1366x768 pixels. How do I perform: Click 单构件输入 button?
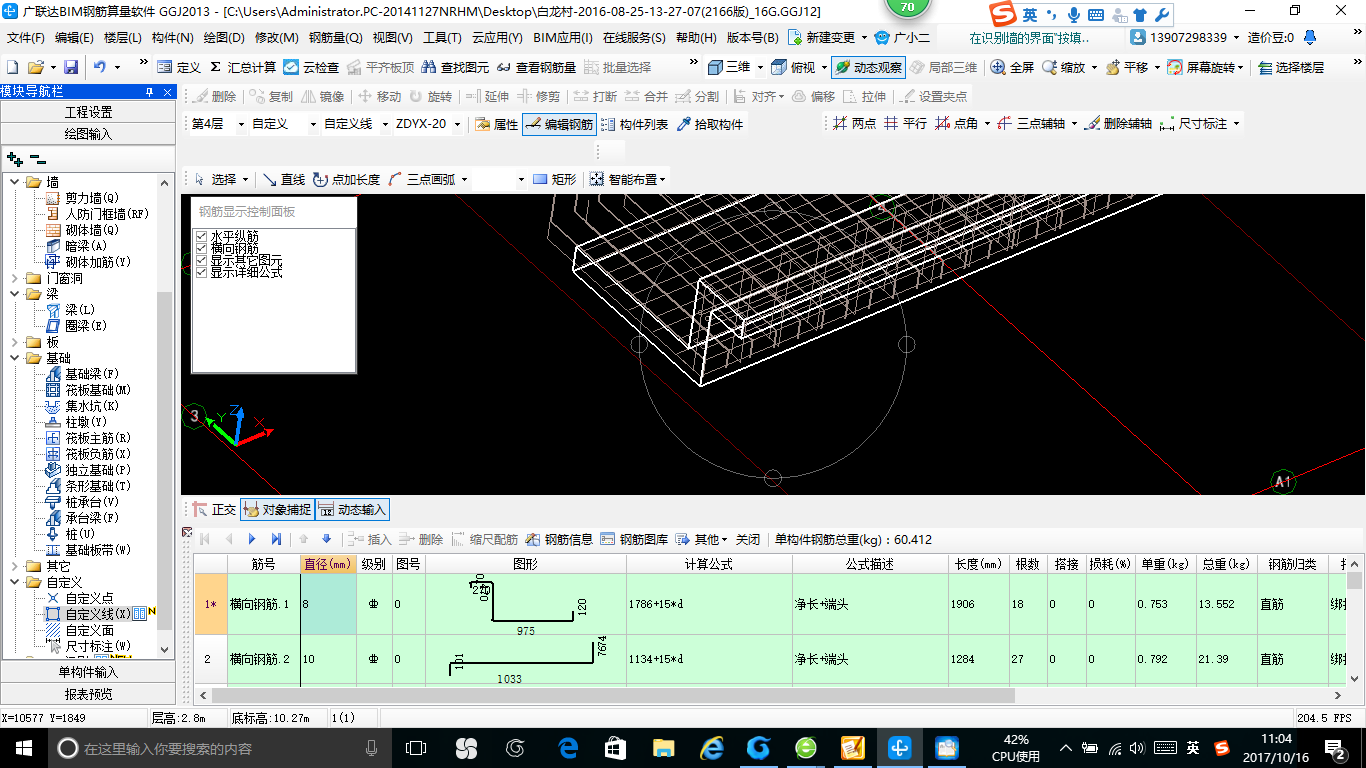click(x=88, y=672)
